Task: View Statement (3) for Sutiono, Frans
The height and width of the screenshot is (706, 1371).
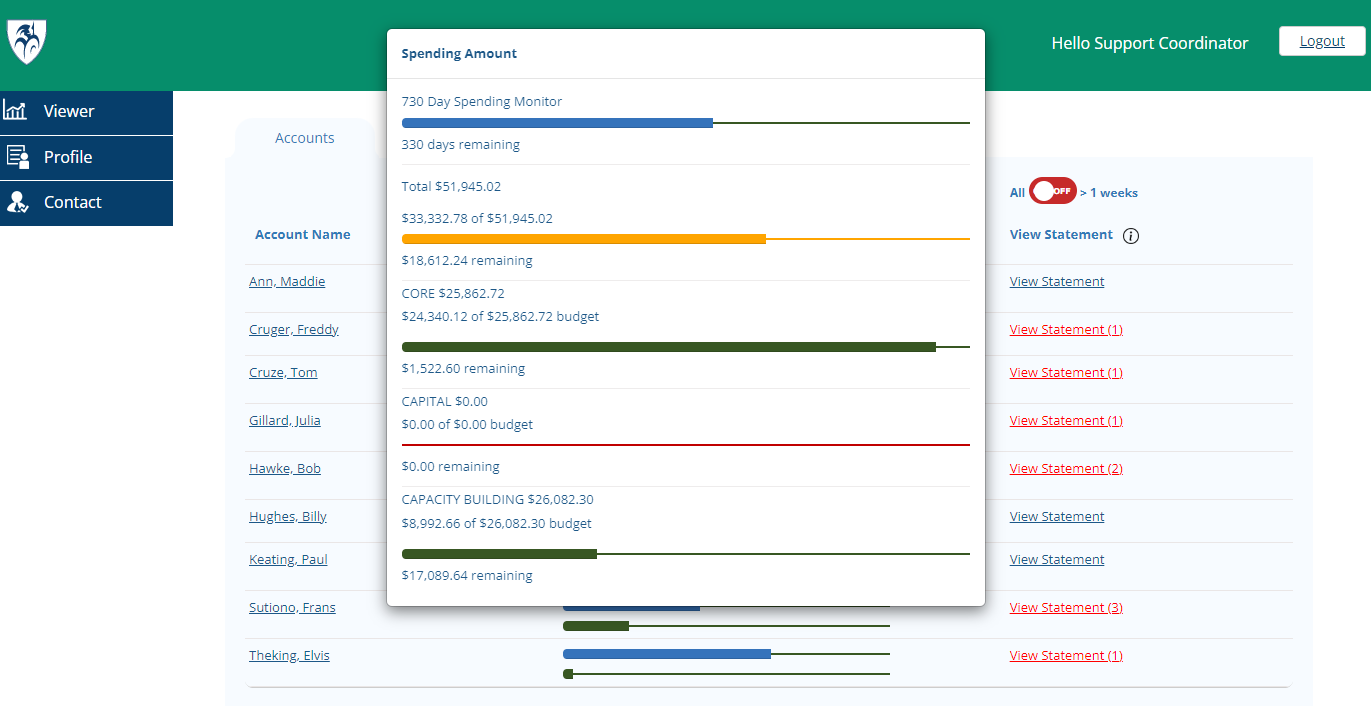Action: [1066, 608]
